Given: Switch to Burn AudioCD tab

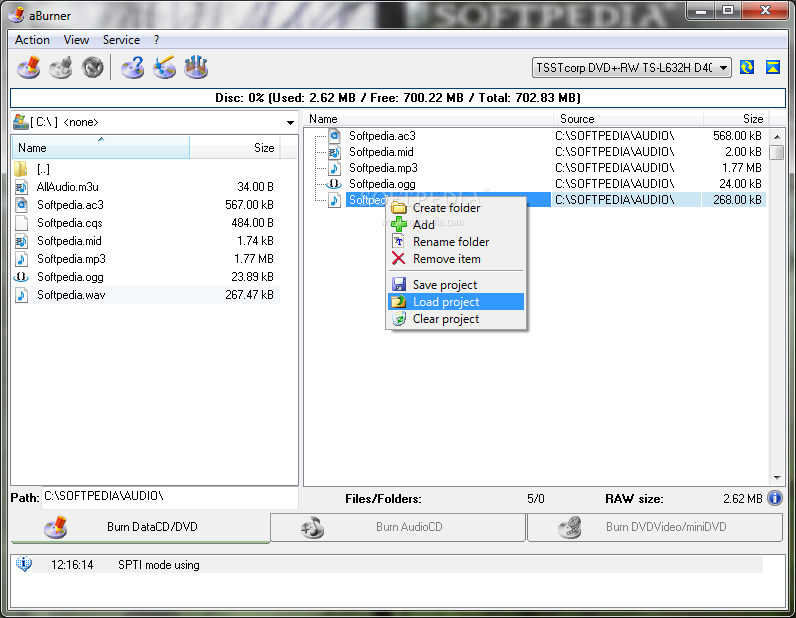Looking at the screenshot, I should point(398,527).
